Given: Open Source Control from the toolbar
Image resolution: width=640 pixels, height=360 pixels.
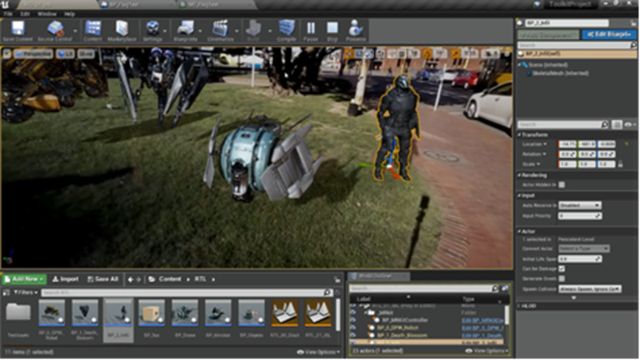Looking at the screenshot, I should point(55,31).
